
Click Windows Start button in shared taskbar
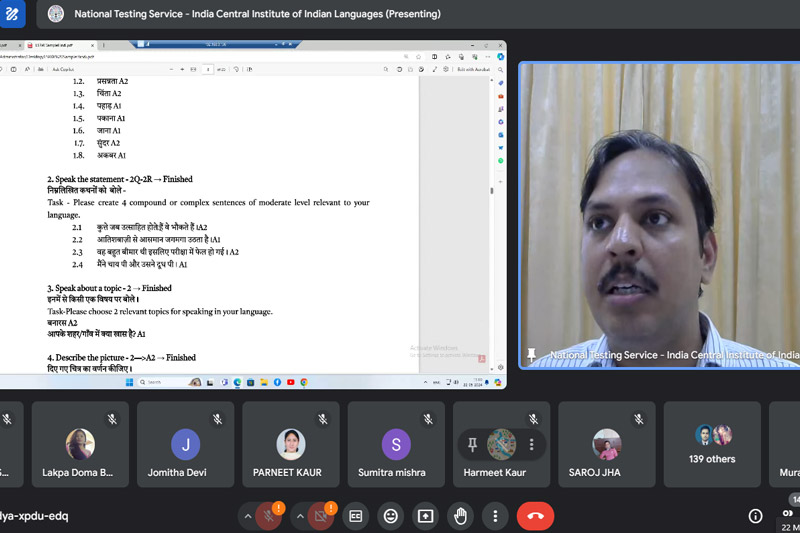tap(130, 382)
